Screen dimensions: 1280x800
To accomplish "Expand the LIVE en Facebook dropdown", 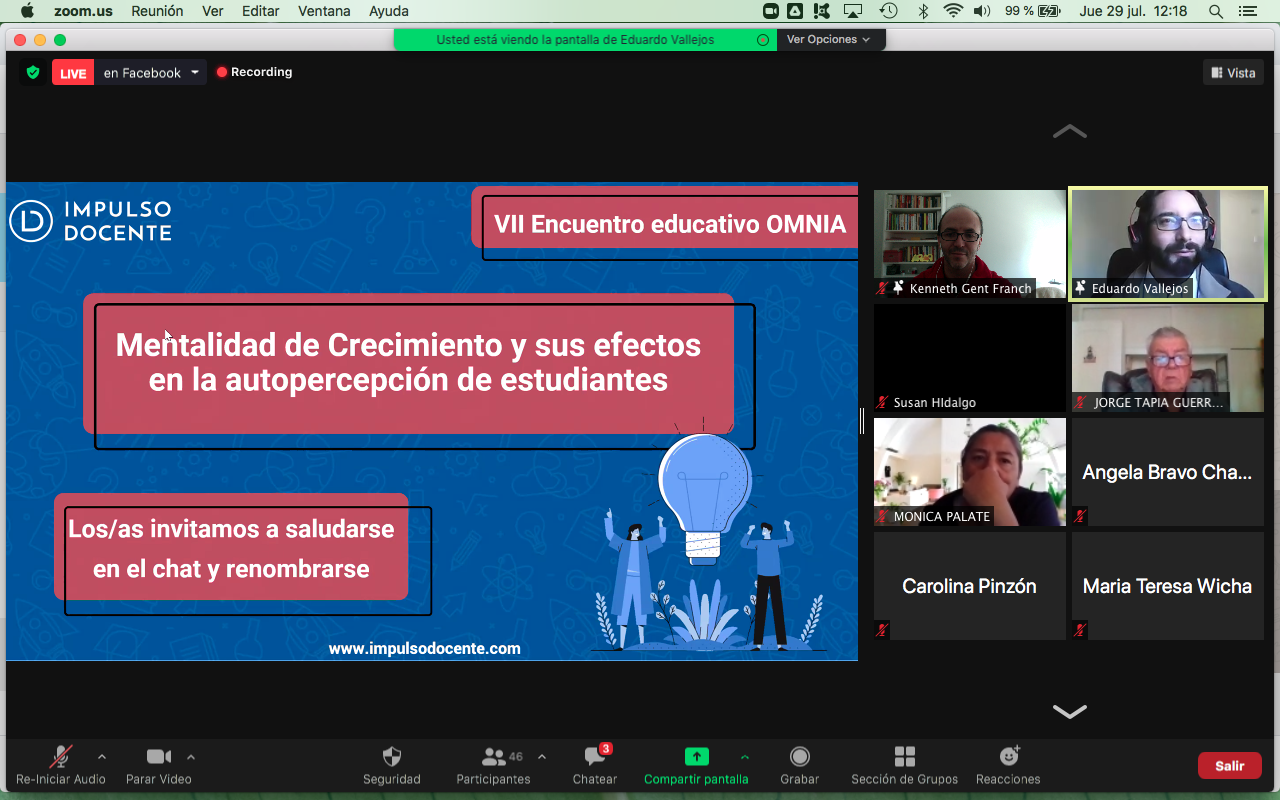I will pyautogui.click(x=194, y=73).
